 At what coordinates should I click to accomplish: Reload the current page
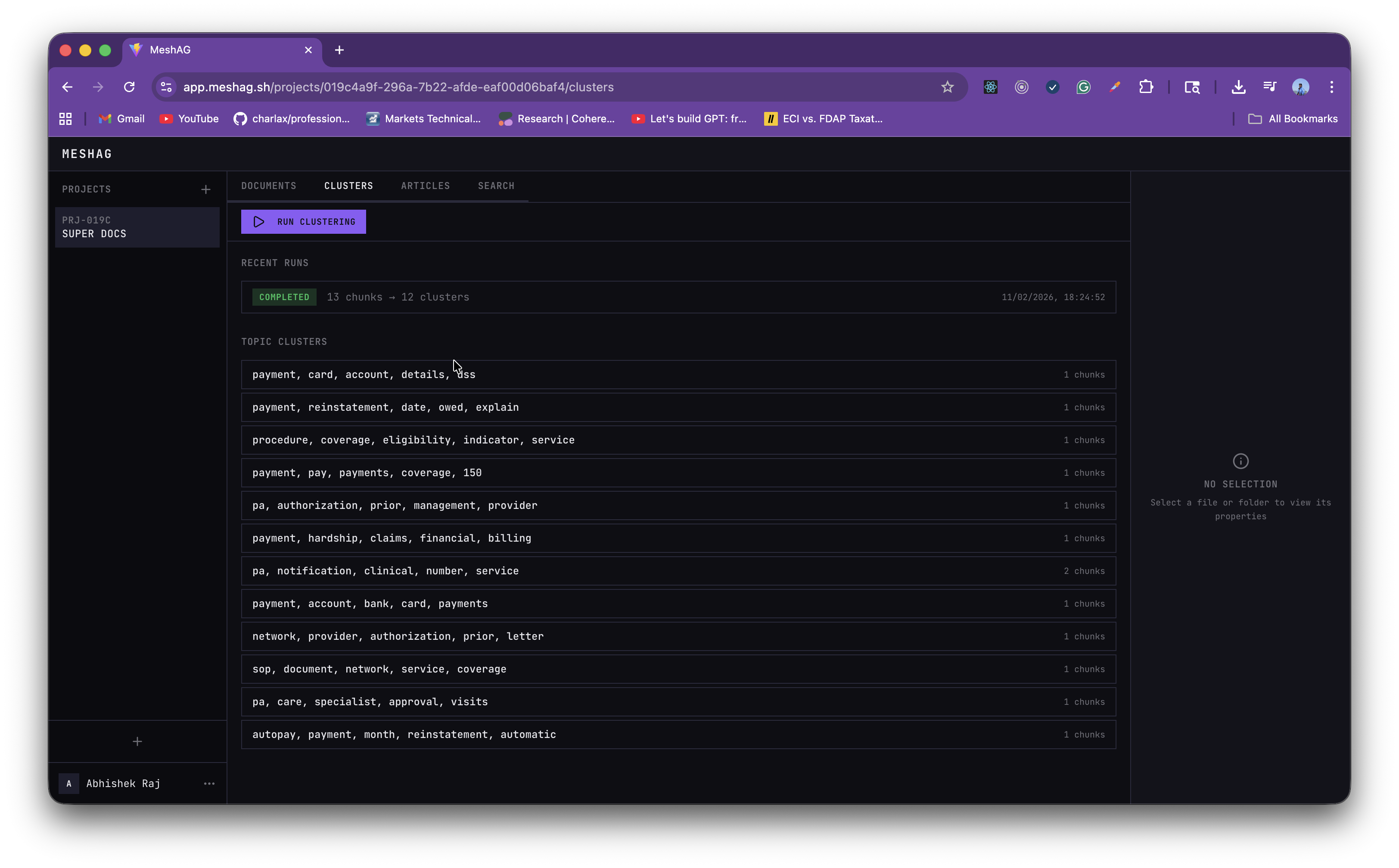click(x=129, y=87)
